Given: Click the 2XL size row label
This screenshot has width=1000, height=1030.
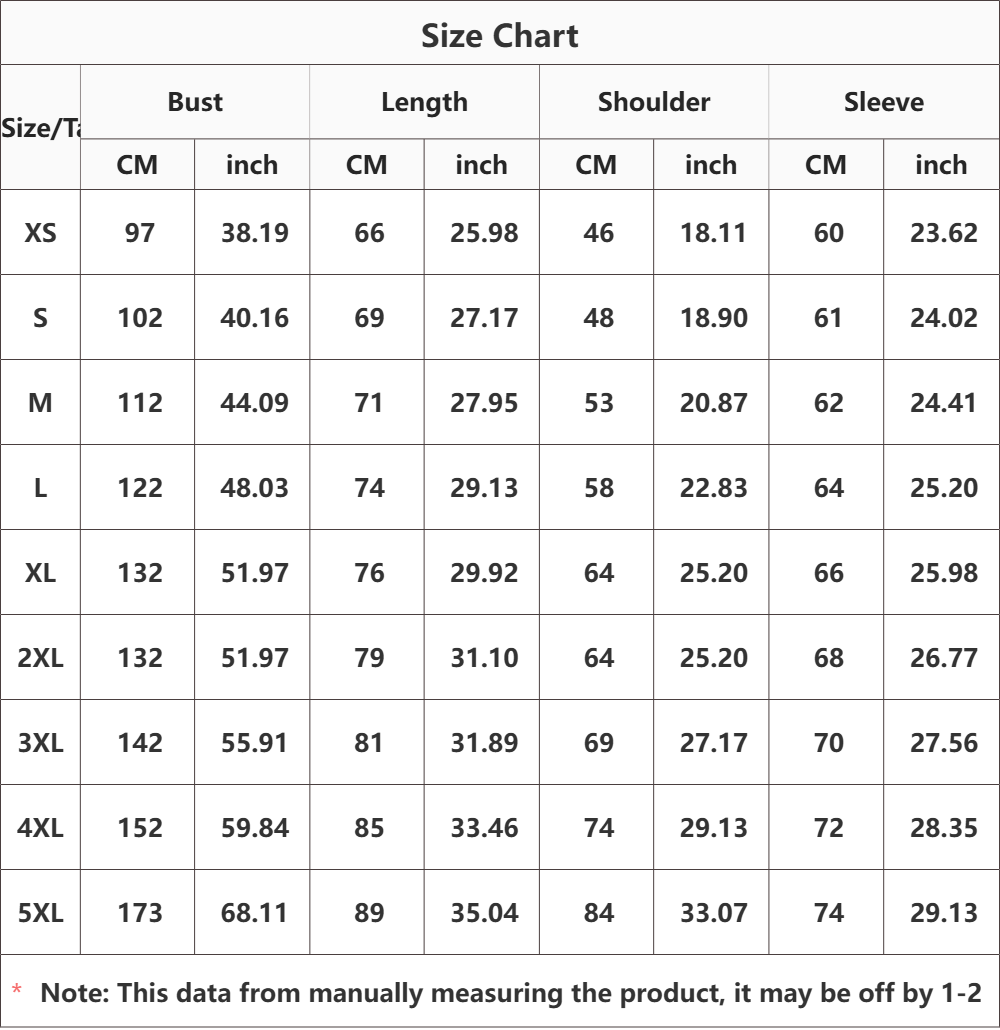Looking at the screenshot, I should pos(40,657).
